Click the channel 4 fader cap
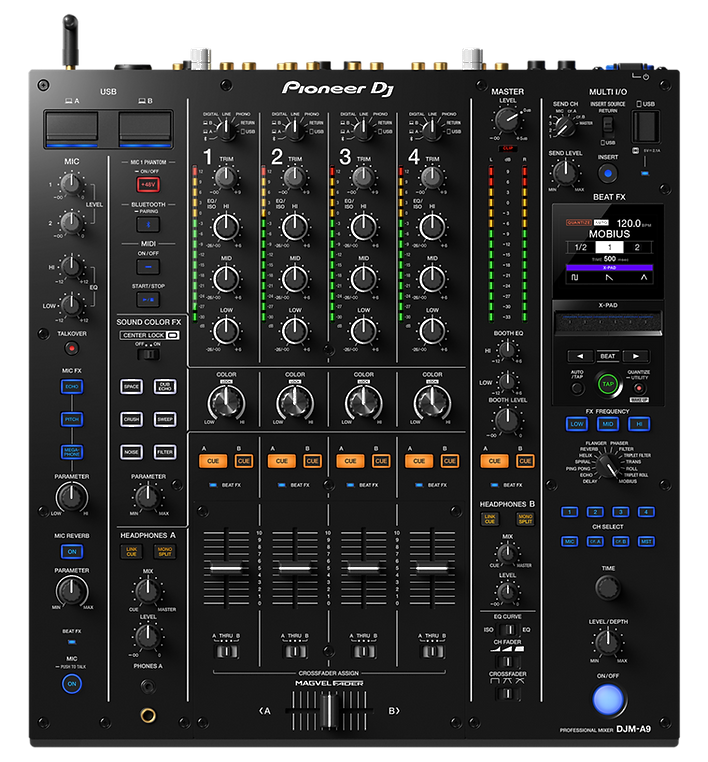Image resolution: width=708 pixels, height=762 pixels. click(x=432, y=568)
